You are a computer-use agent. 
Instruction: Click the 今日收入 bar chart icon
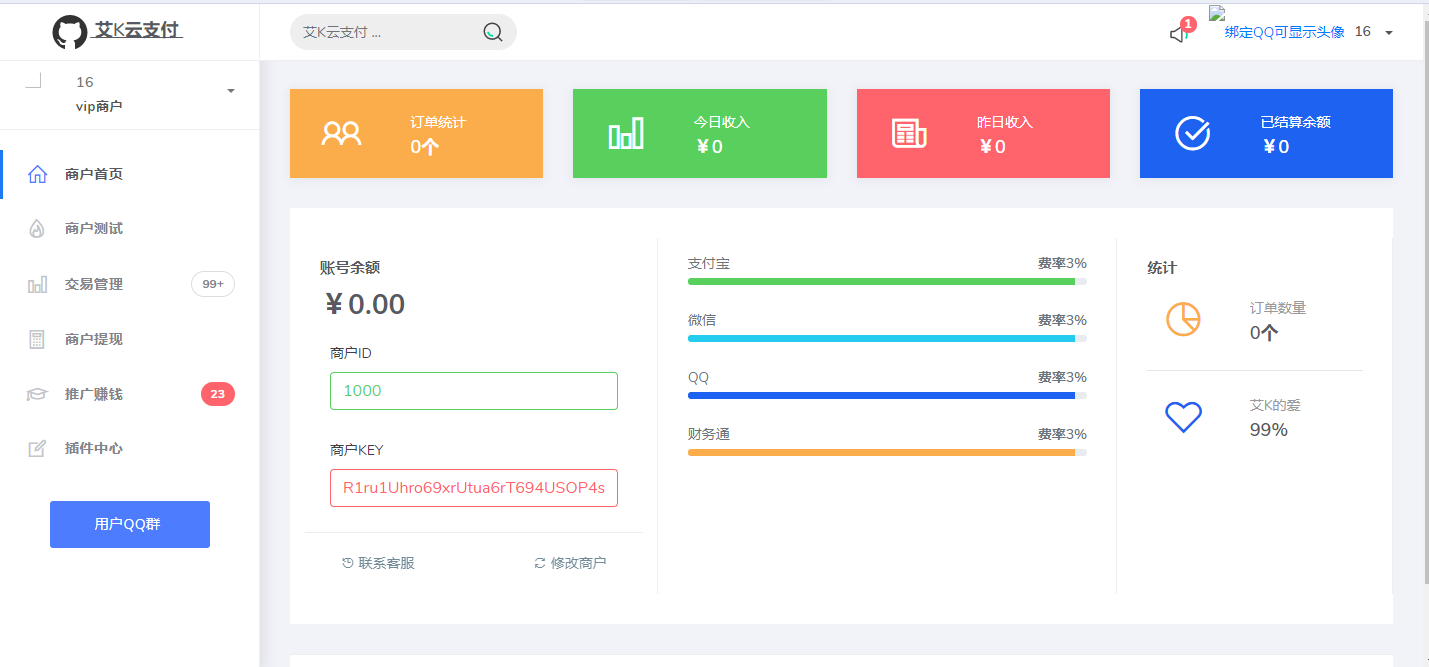(x=626, y=131)
